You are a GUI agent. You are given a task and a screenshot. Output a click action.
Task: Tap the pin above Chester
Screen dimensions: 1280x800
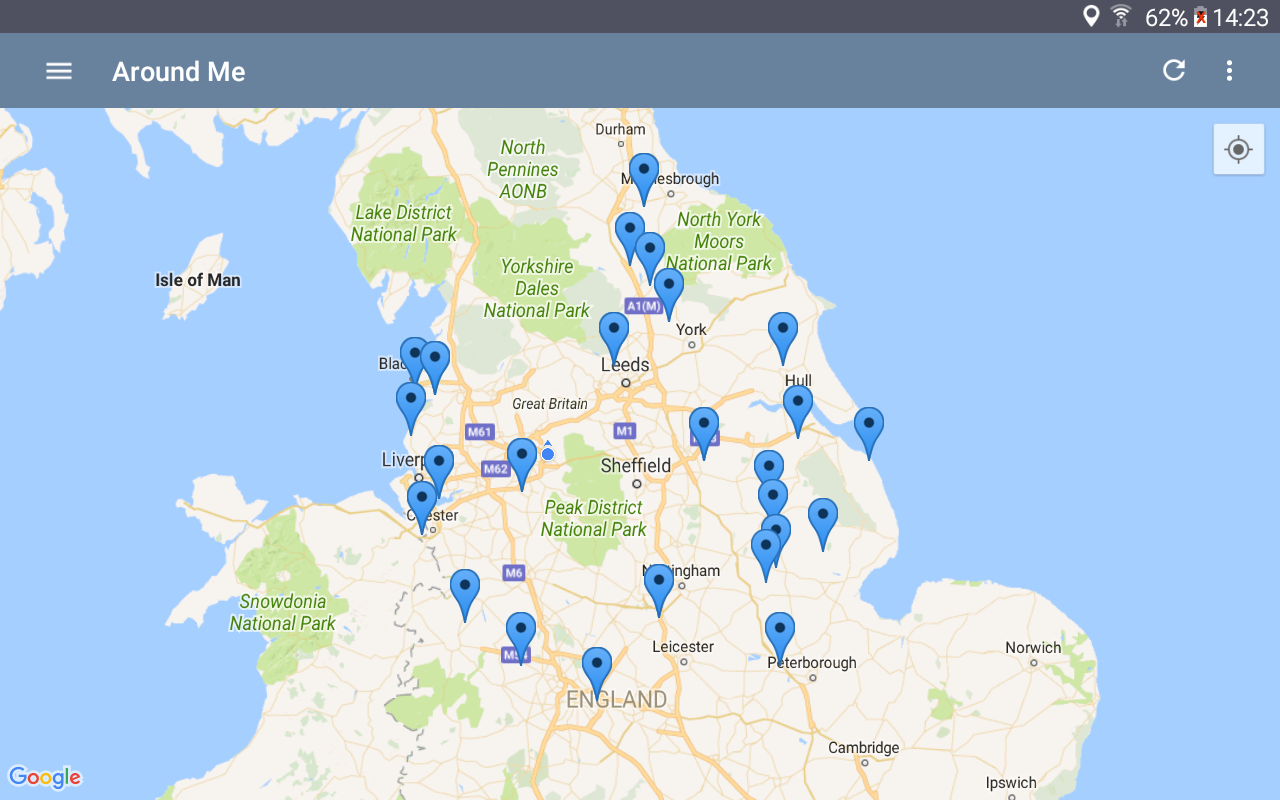(x=422, y=507)
